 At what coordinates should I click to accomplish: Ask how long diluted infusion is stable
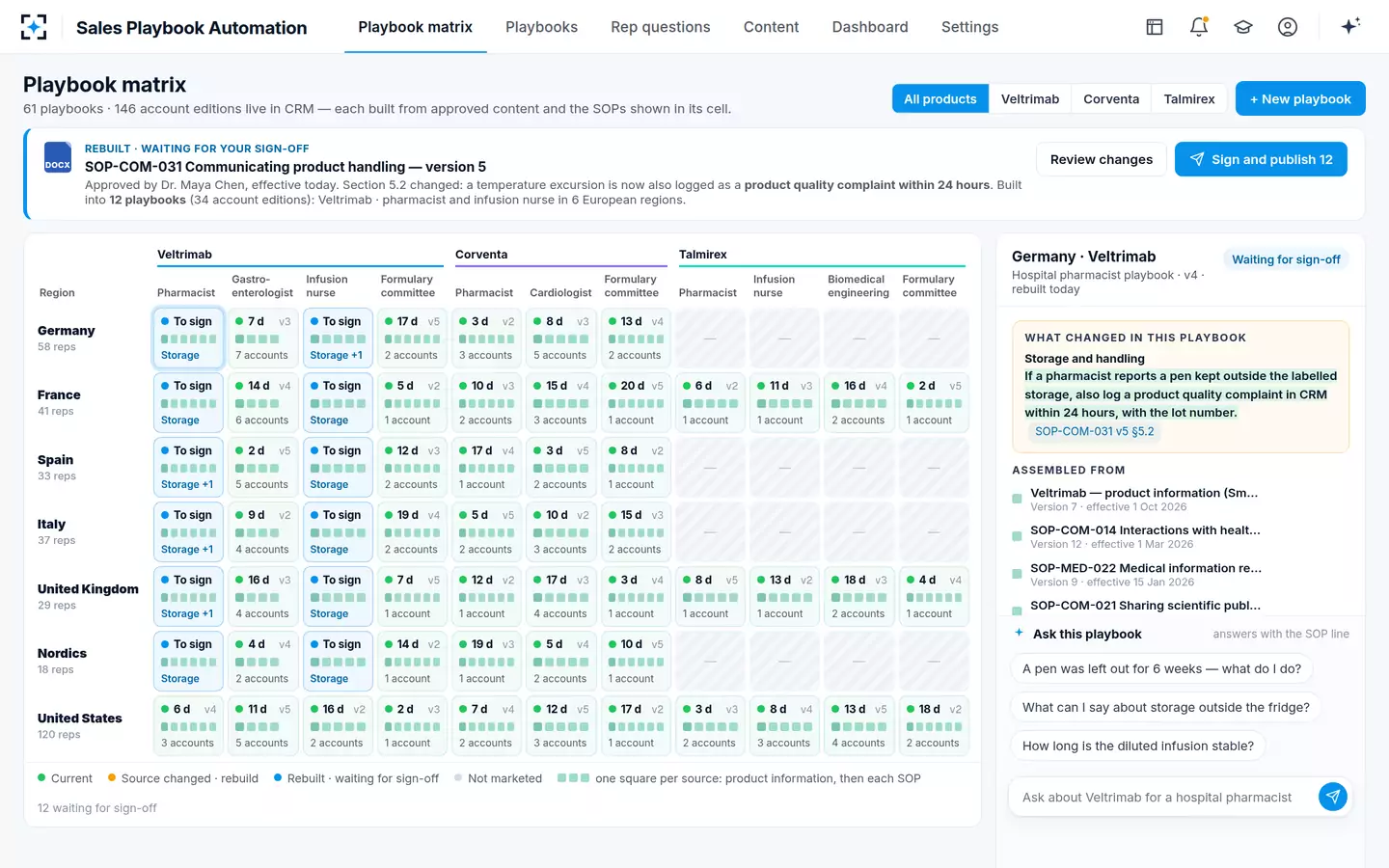tap(1138, 746)
